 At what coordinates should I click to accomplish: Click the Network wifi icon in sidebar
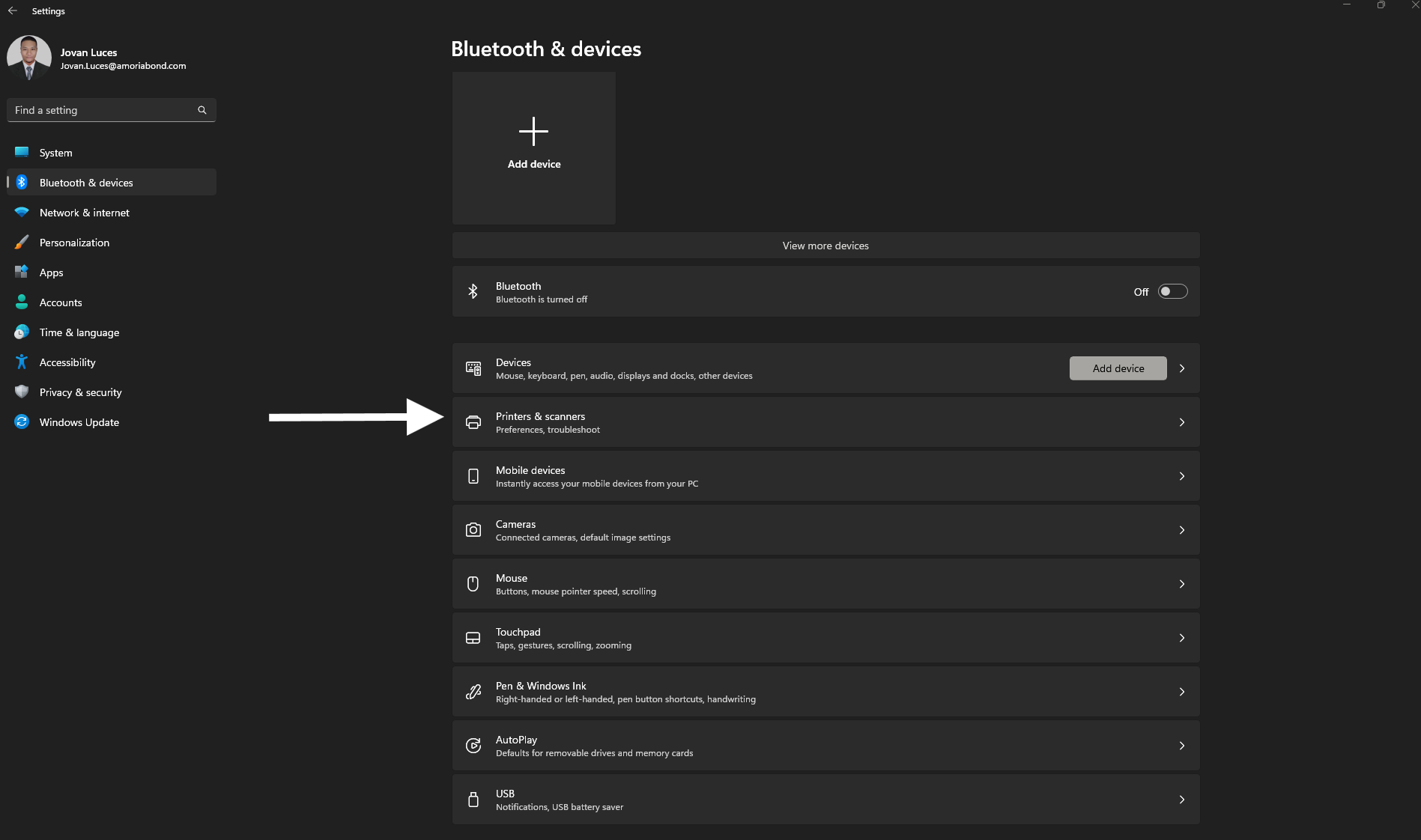(22, 213)
